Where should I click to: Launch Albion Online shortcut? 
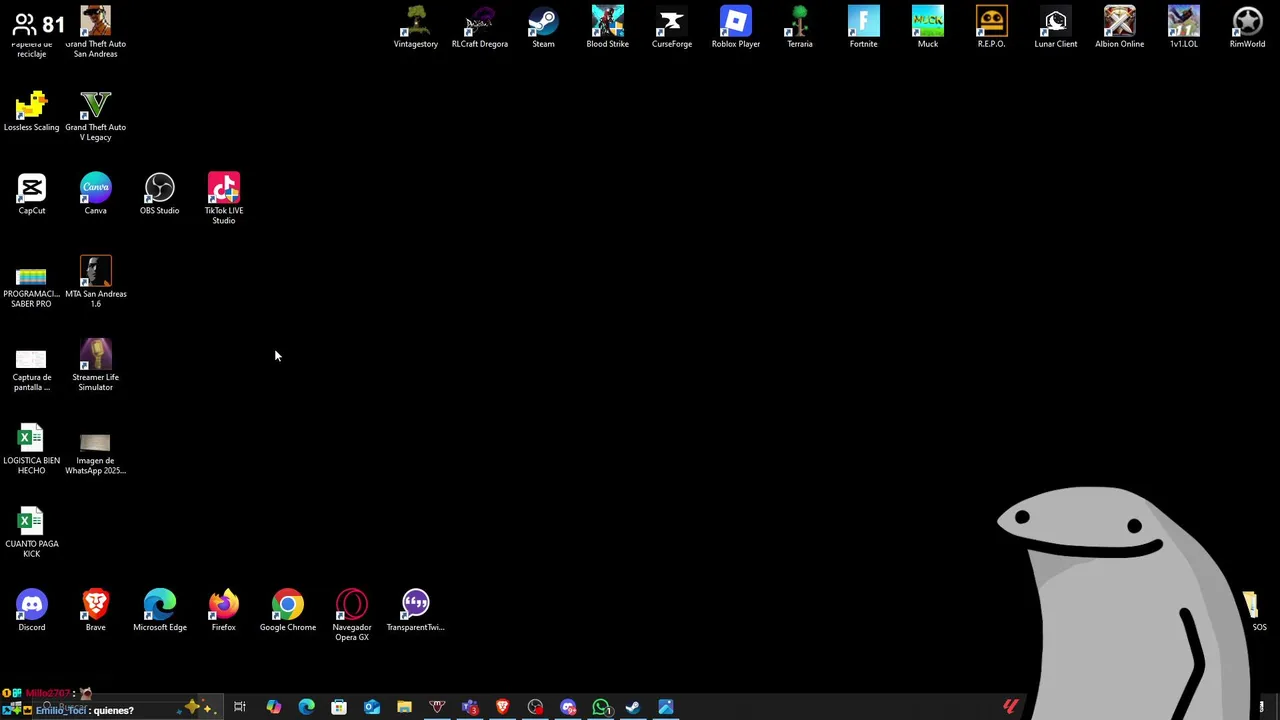1119,27
